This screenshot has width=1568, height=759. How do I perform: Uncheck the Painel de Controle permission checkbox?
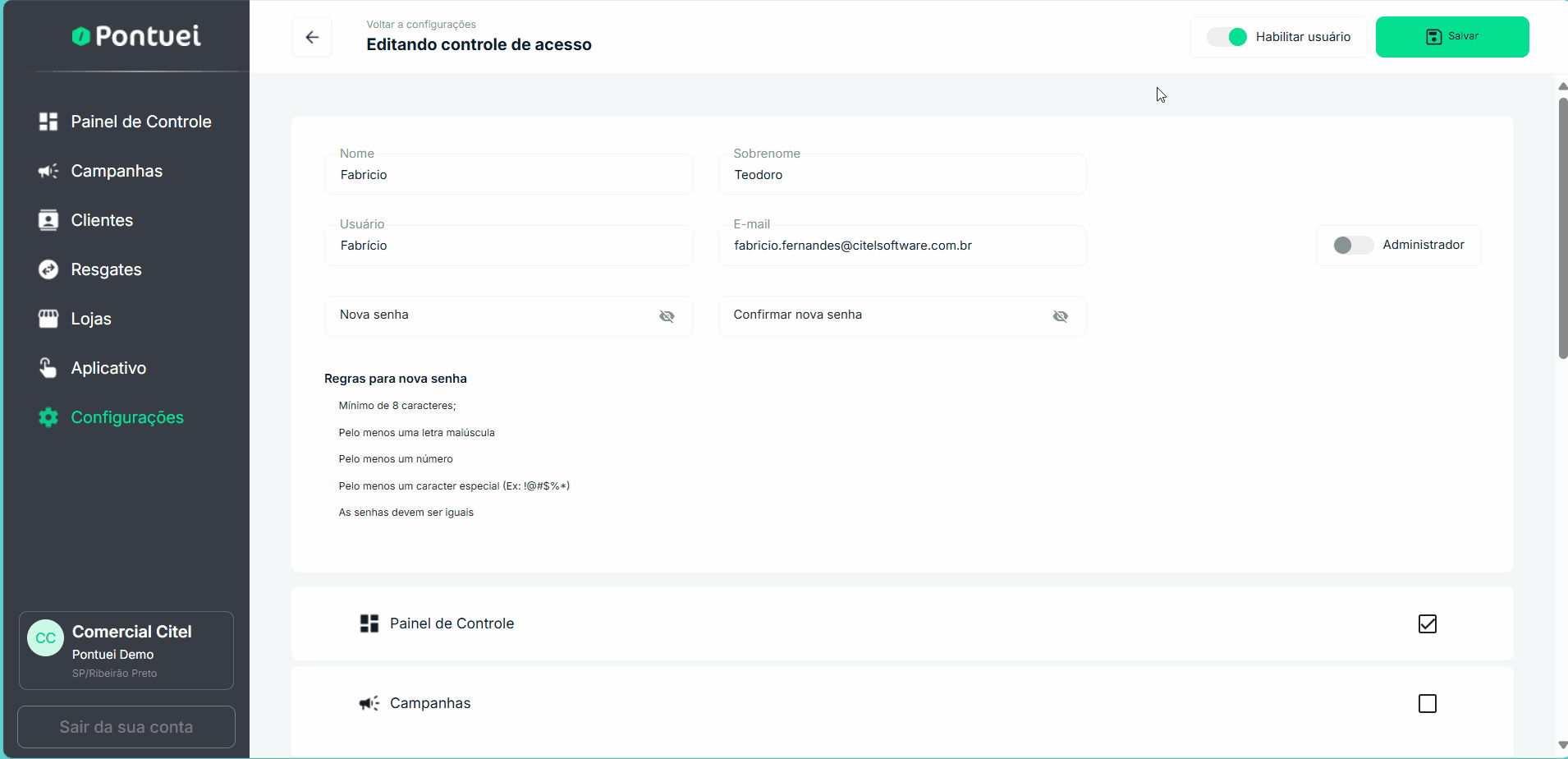coord(1427,623)
